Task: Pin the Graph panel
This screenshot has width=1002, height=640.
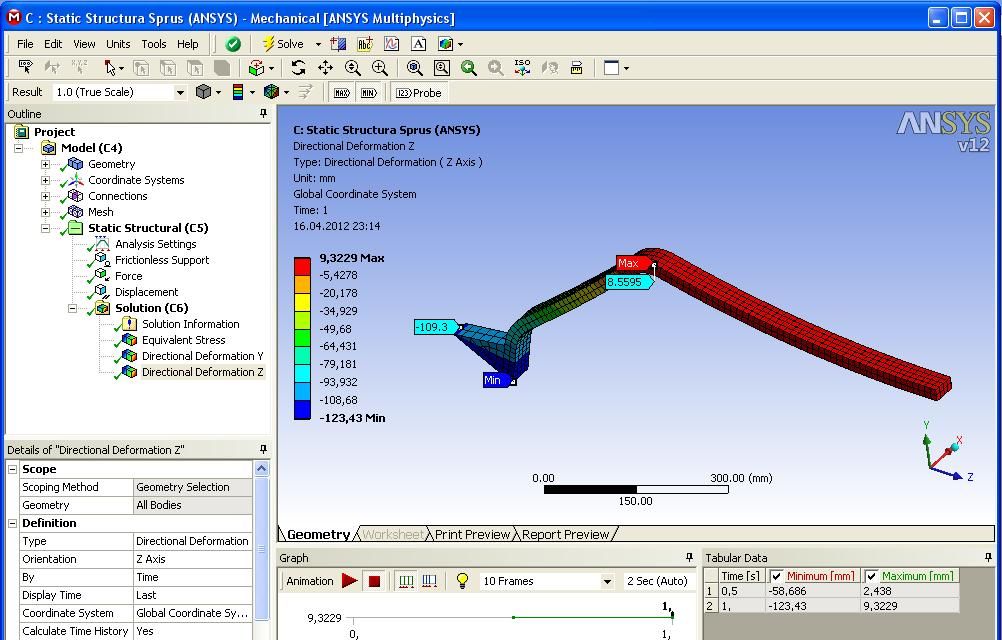Action: click(x=689, y=557)
